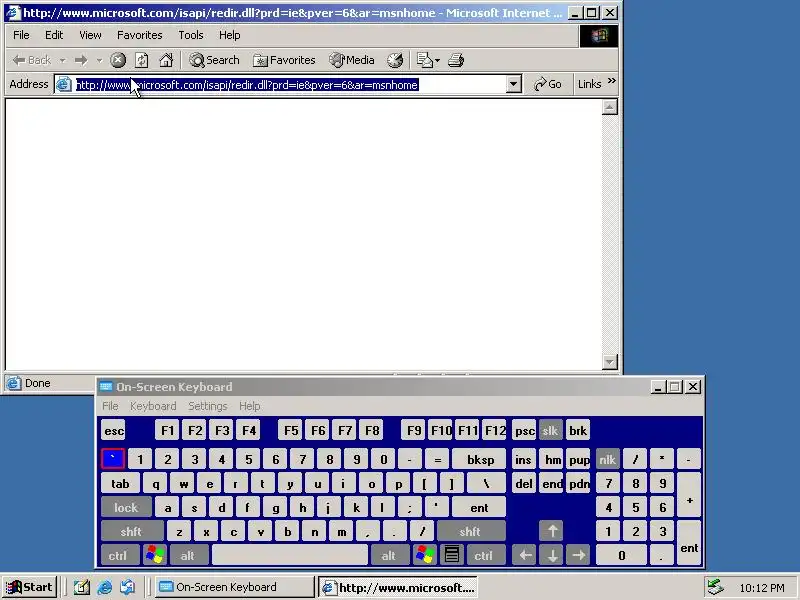This screenshot has width=800, height=600.
Task: Expand the Mail button dropdown arrow
Action: pos(437,61)
